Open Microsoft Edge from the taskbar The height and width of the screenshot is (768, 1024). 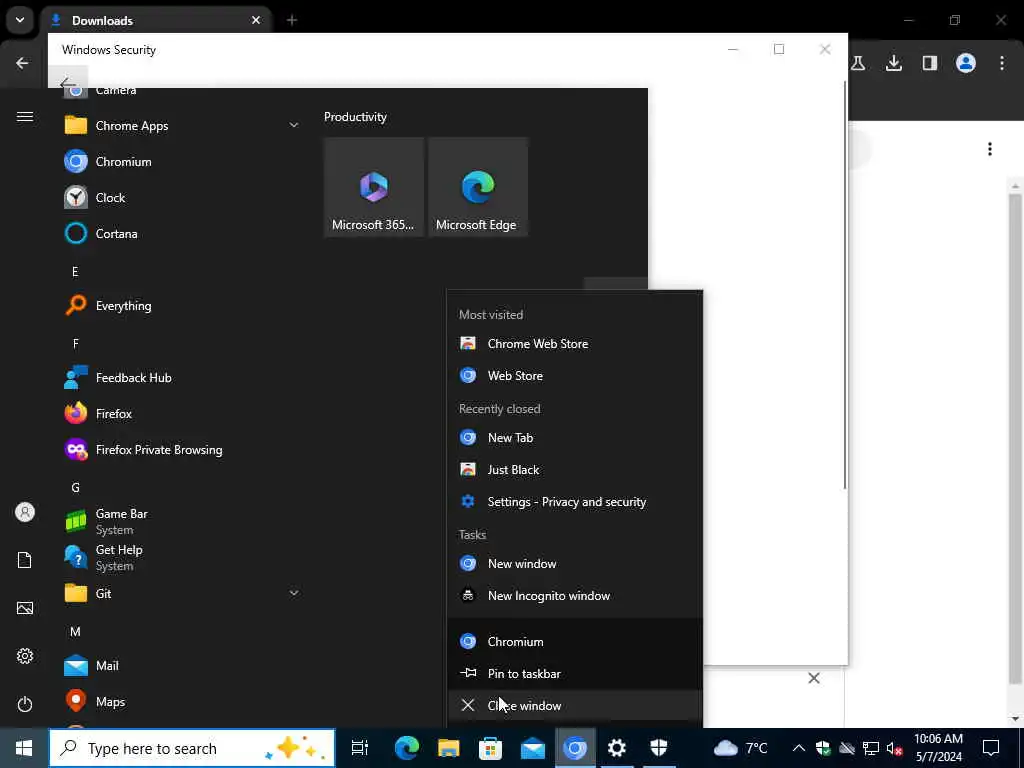[x=406, y=748]
